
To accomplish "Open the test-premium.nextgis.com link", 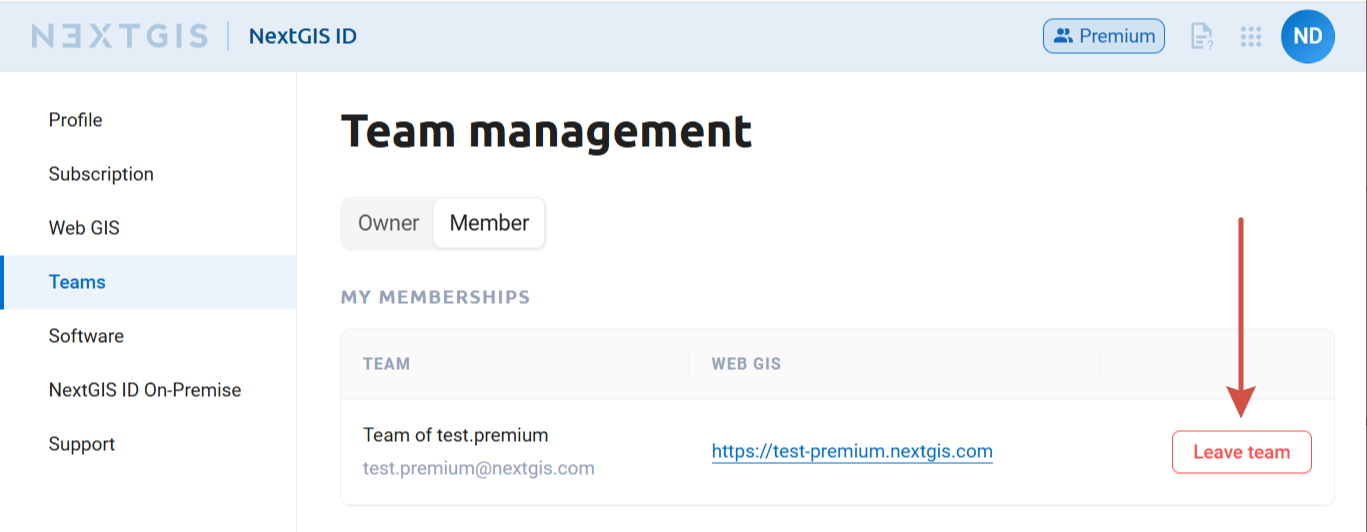I will click(x=852, y=451).
